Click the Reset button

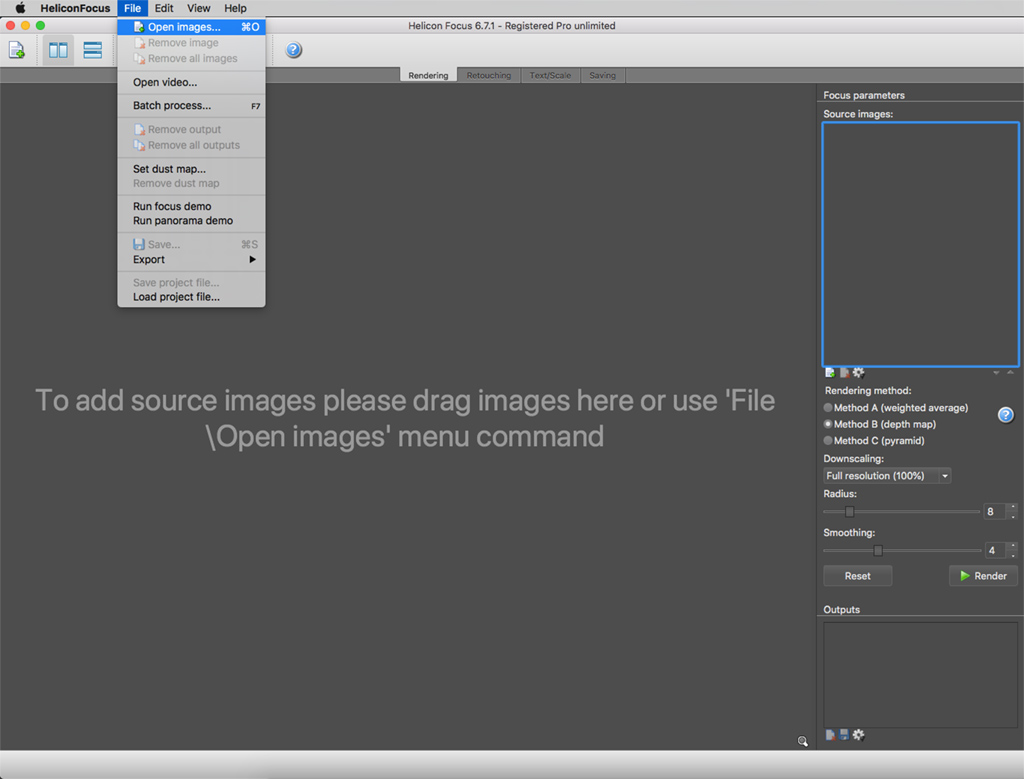coord(857,576)
